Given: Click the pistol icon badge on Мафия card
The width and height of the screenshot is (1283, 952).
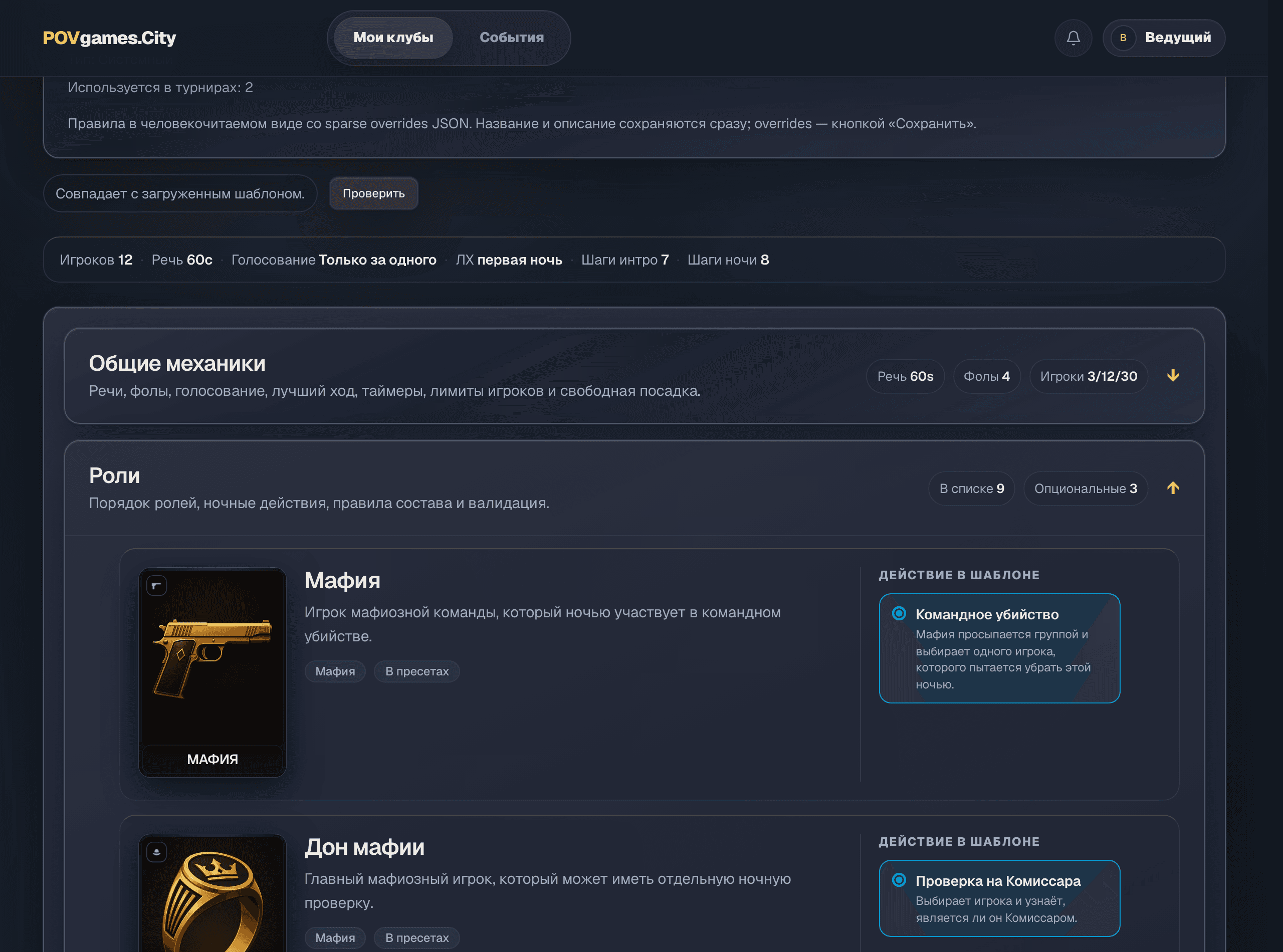Looking at the screenshot, I should click(x=156, y=586).
